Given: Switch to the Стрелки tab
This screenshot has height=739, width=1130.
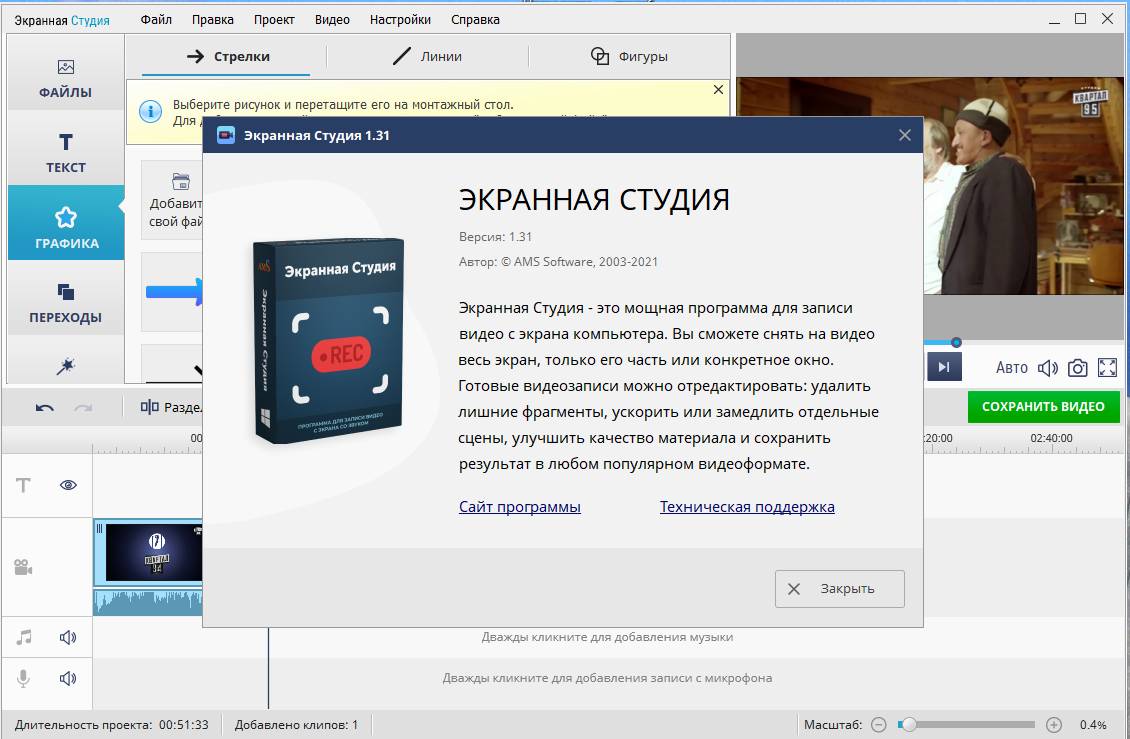Looking at the screenshot, I should pyautogui.click(x=226, y=56).
